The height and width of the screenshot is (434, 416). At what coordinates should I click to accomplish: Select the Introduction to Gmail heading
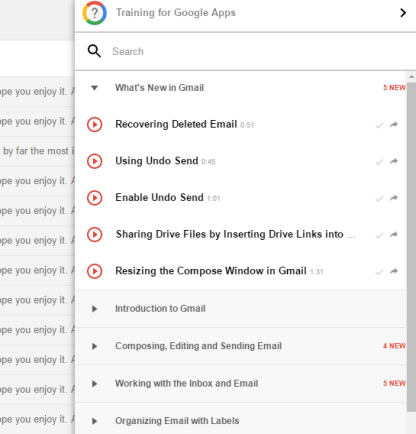point(160,309)
